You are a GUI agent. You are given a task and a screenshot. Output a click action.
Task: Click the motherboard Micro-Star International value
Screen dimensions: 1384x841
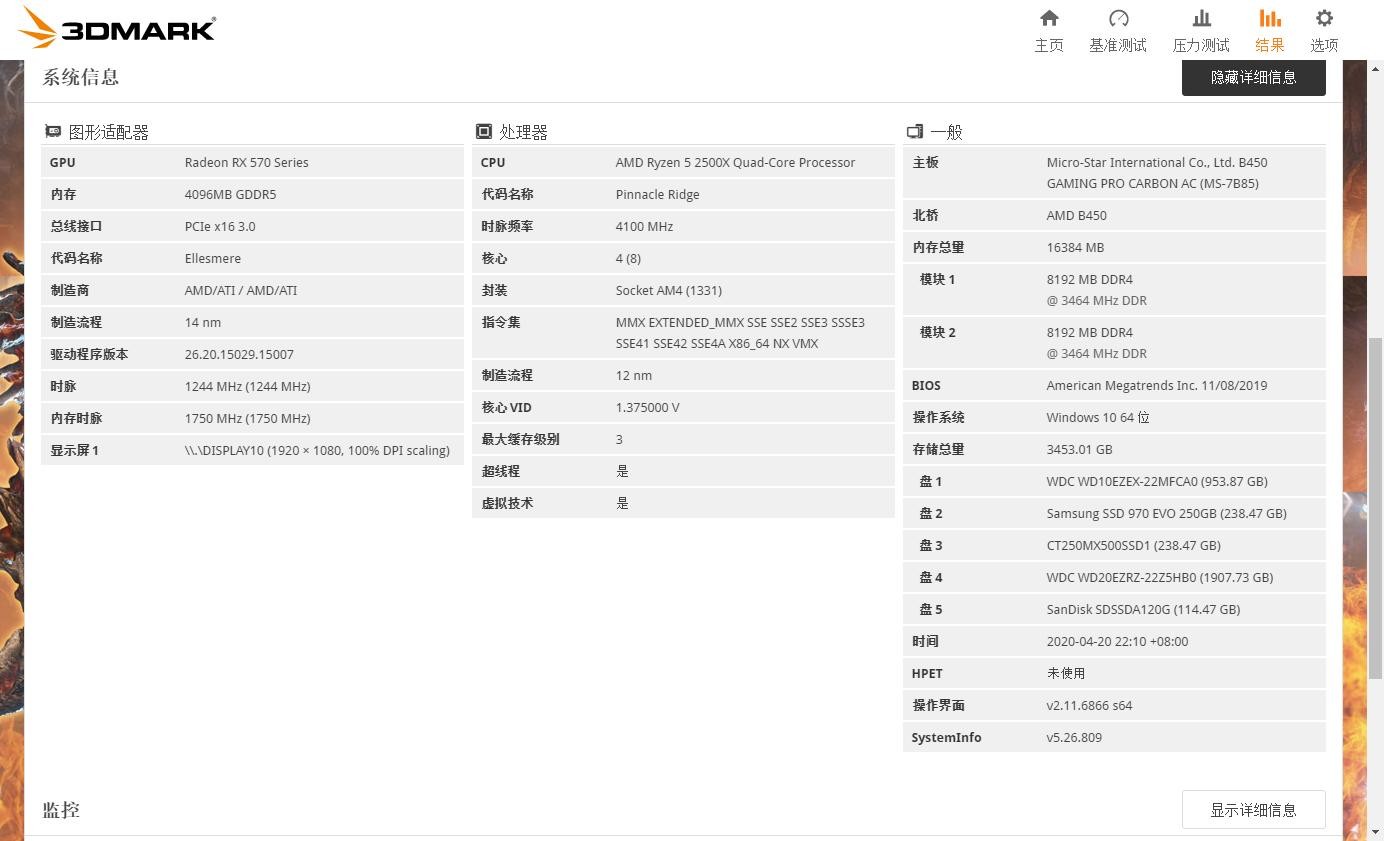1156,173
